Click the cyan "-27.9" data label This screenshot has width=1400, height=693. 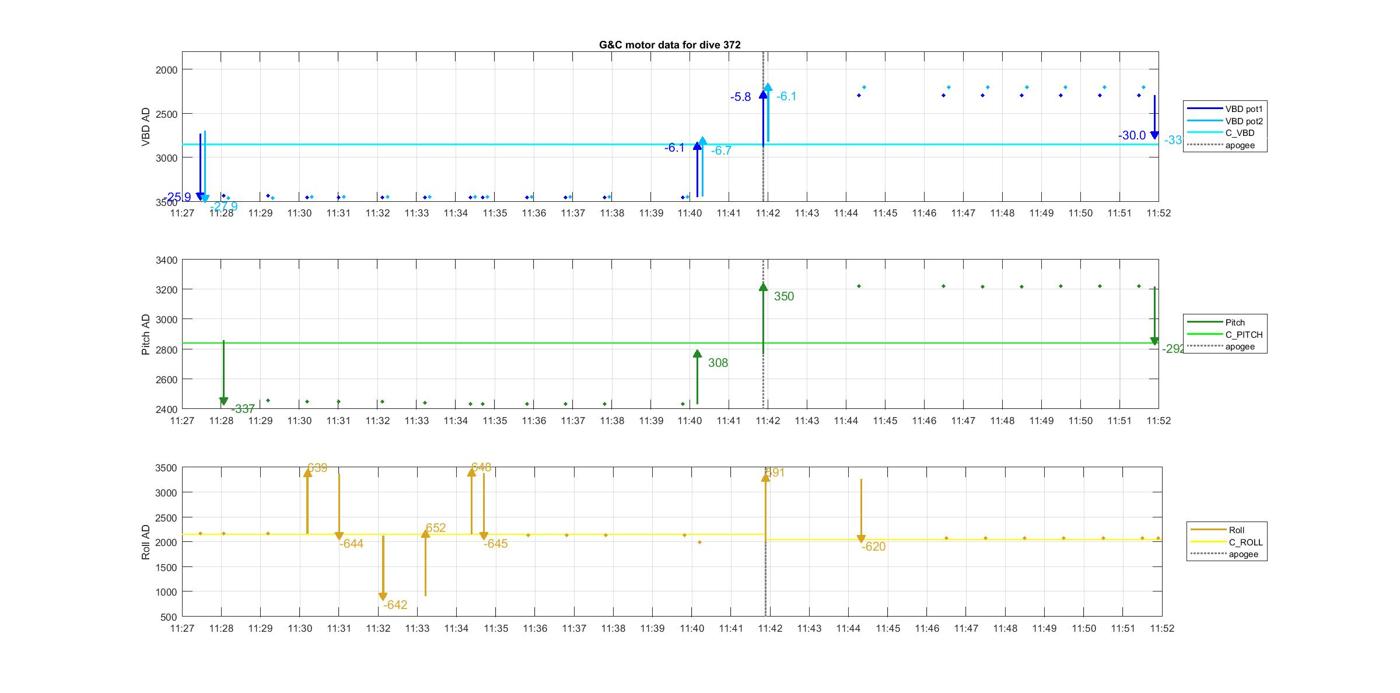point(224,207)
